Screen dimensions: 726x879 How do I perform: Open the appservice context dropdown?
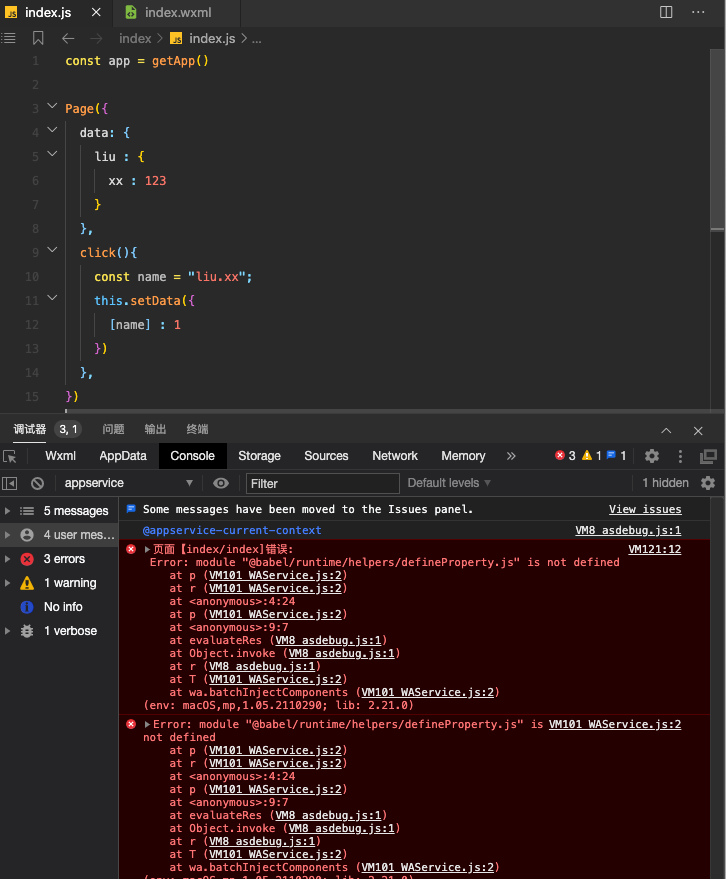(128, 483)
